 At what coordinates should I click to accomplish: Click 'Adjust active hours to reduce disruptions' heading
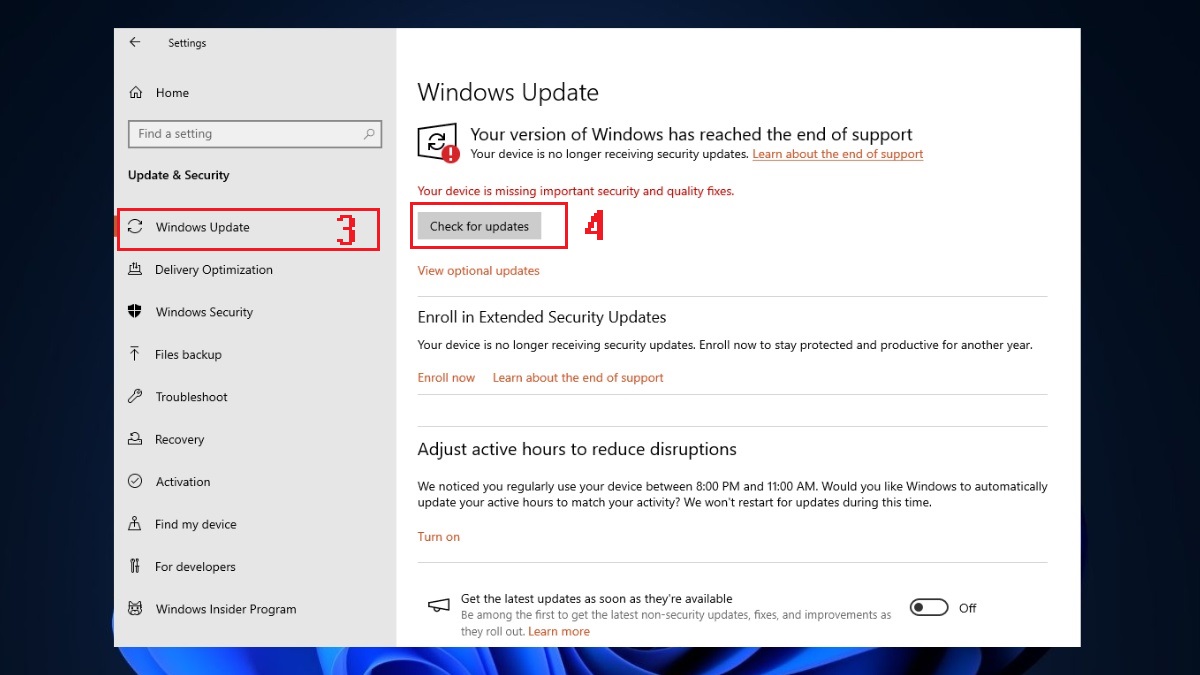click(x=577, y=449)
